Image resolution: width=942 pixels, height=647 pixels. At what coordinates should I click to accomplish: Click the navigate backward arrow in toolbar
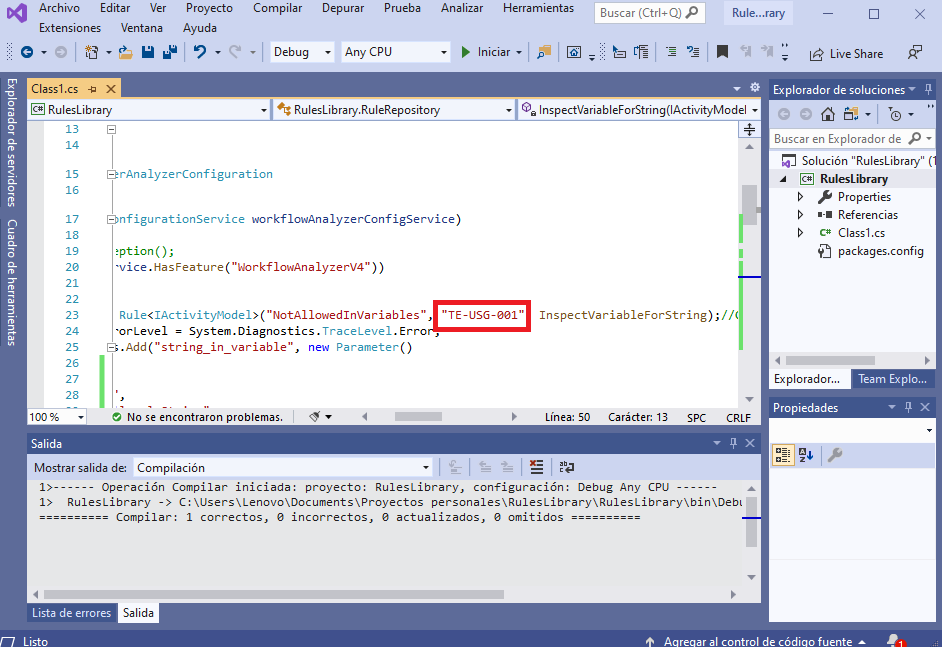(x=27, y=52)
